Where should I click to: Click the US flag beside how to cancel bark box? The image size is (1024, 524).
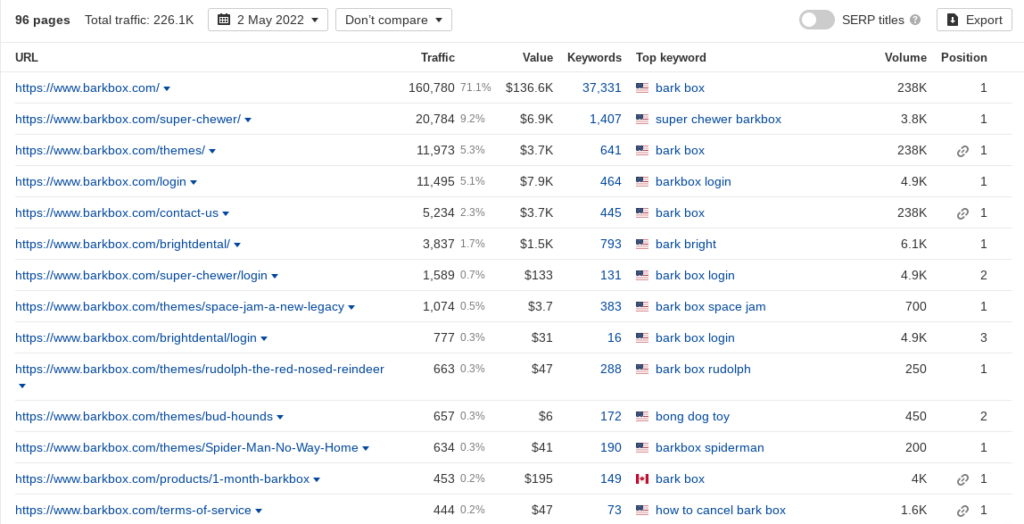(642, 510)
